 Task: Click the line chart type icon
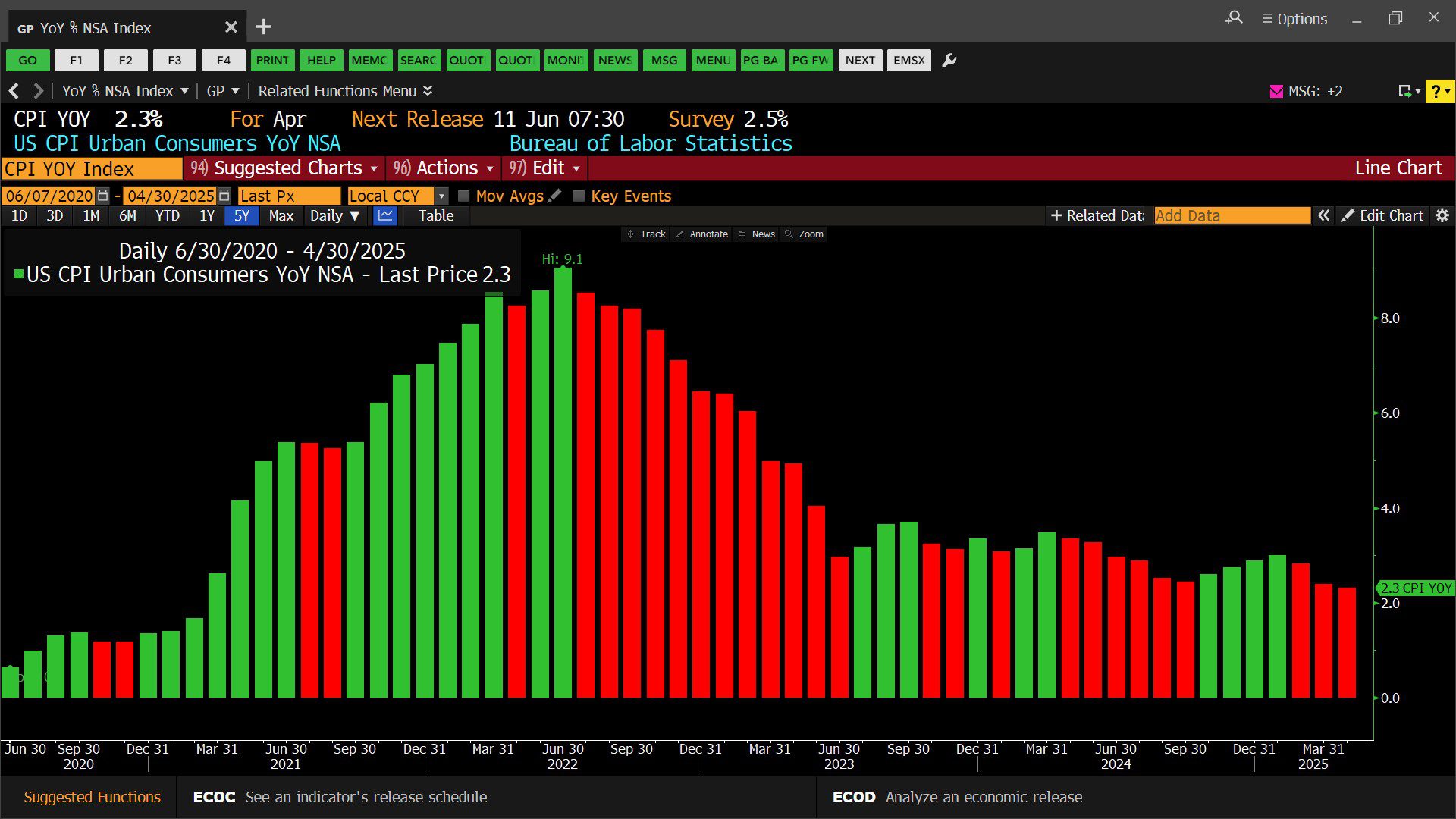click(385, 215)
